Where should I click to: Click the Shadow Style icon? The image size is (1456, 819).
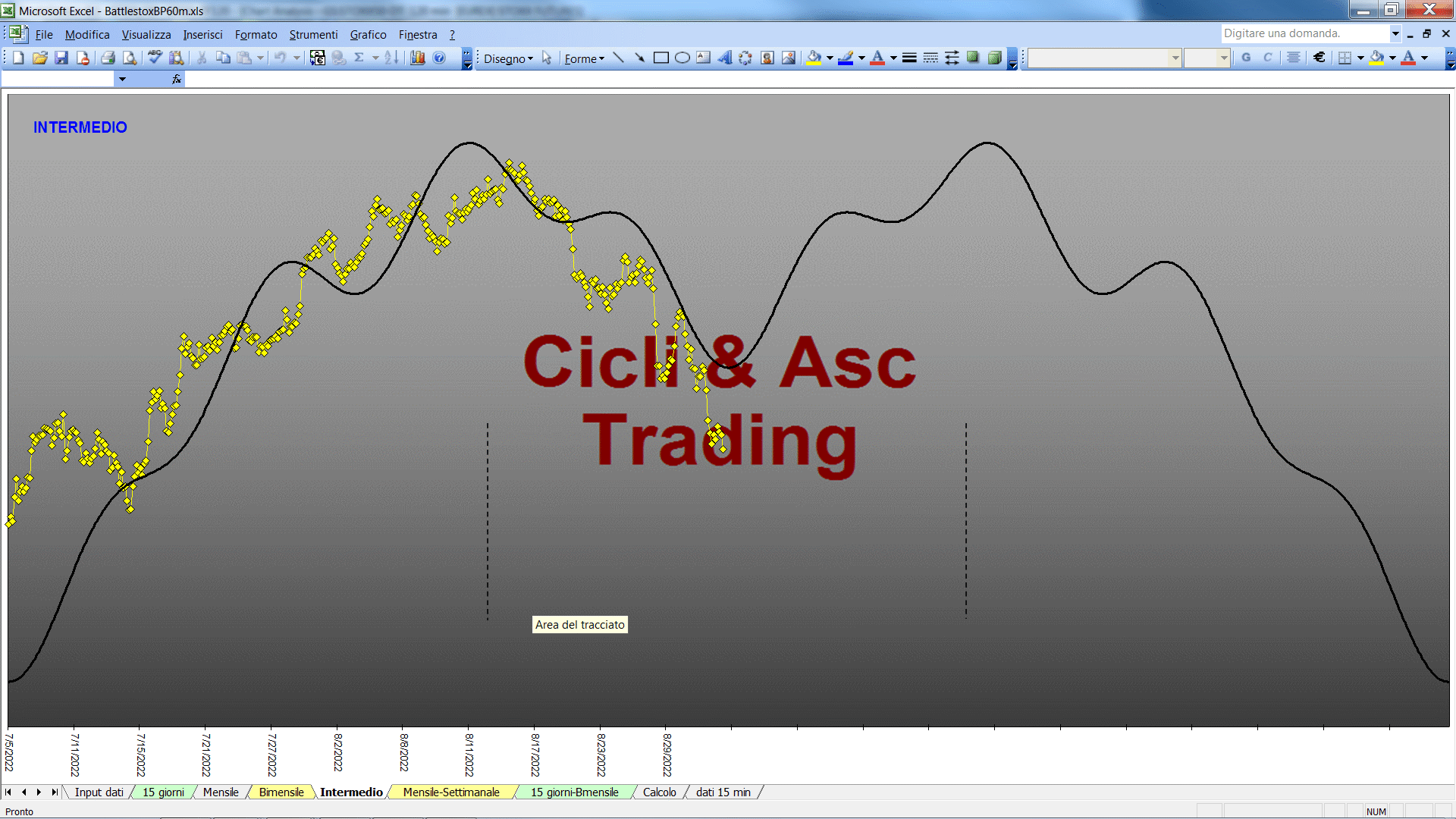(973, 58)
